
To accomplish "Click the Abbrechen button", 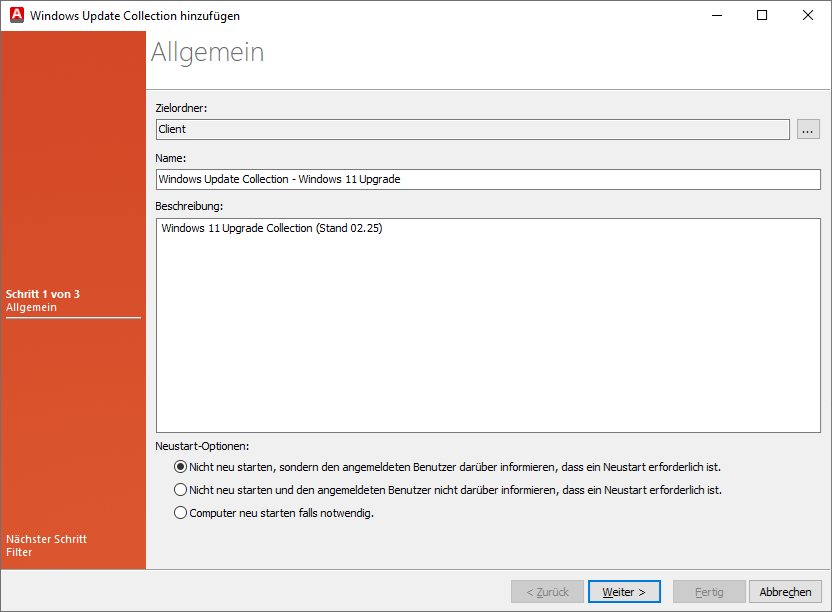I will click(786, 591).
